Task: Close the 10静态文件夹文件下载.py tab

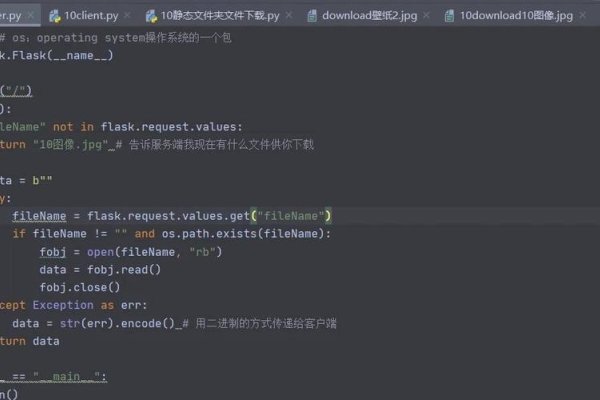Action: point(289,15)
